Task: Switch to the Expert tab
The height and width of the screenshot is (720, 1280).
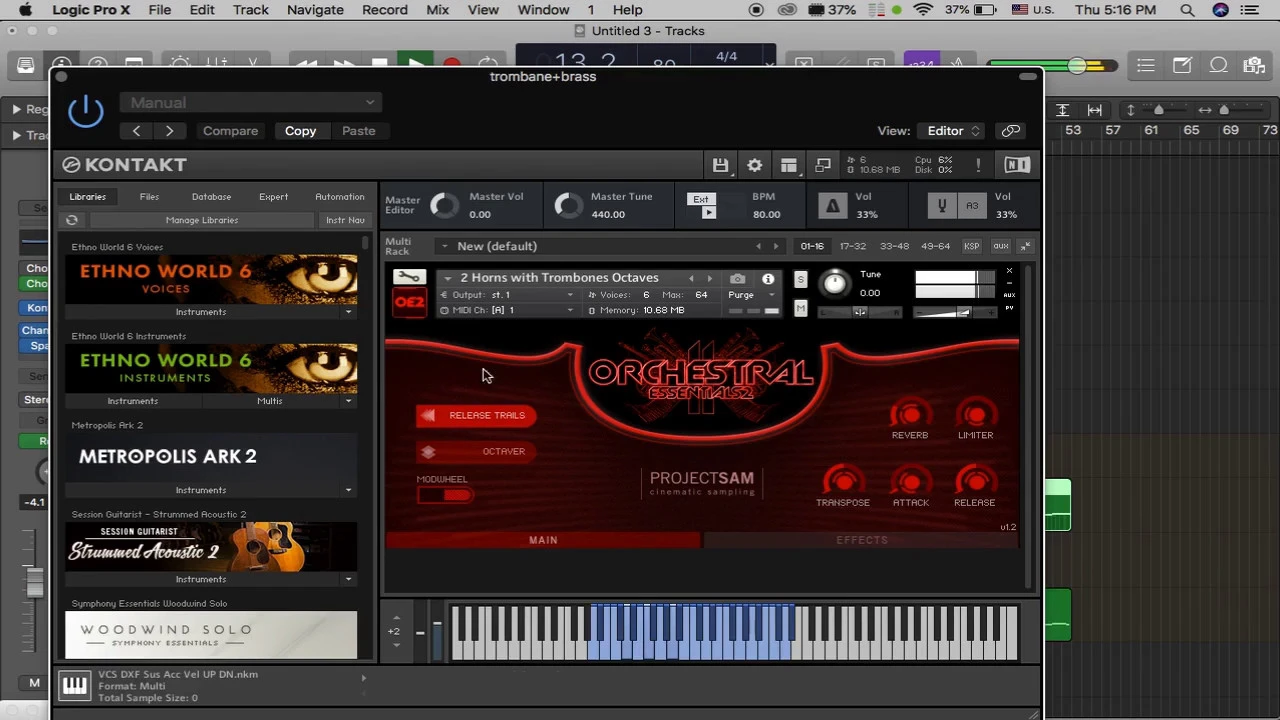Action: tap(273, 197)
